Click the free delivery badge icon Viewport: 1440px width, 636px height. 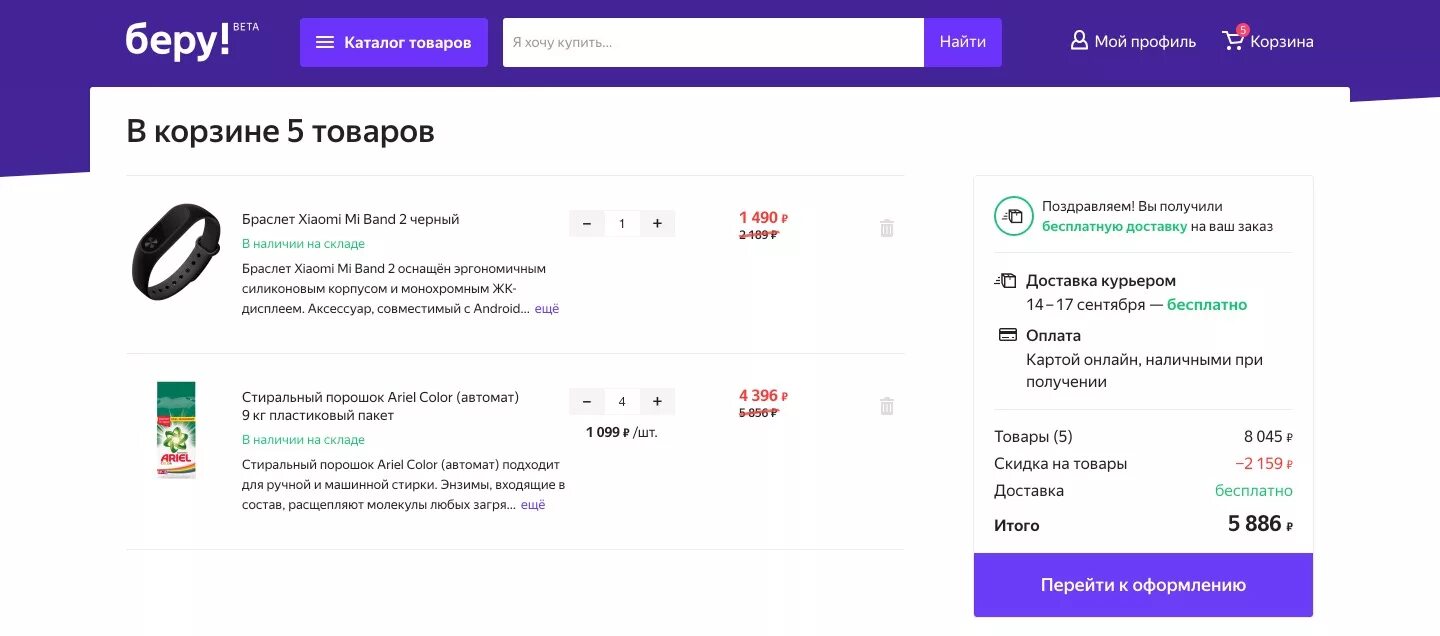tap(1013, 216)
